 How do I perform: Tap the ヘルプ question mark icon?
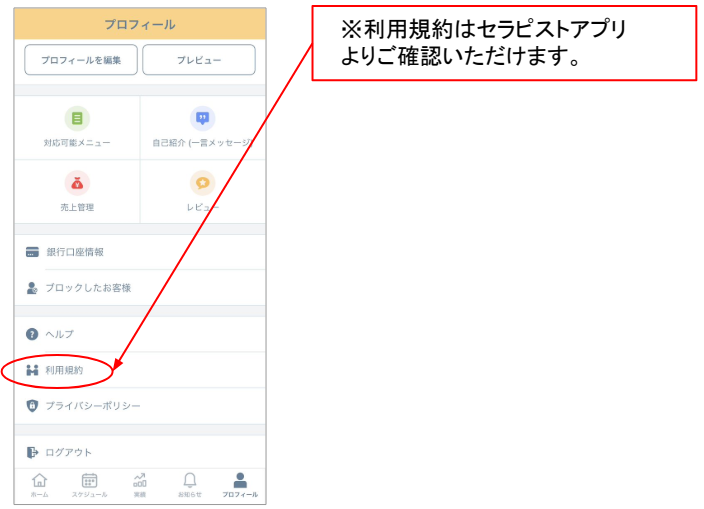click(x=32, y=334)
